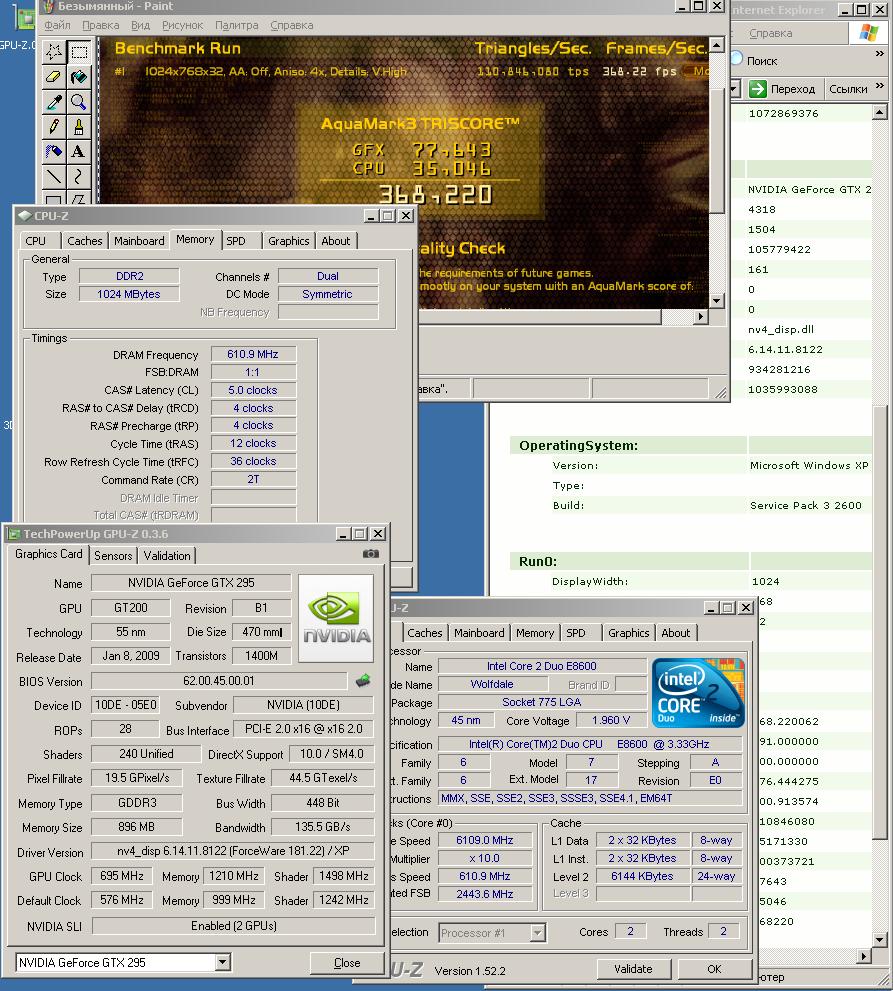Click the Переход button in Internet Explorer
Screen dimensions: 893x991
(x=784, y=88)
